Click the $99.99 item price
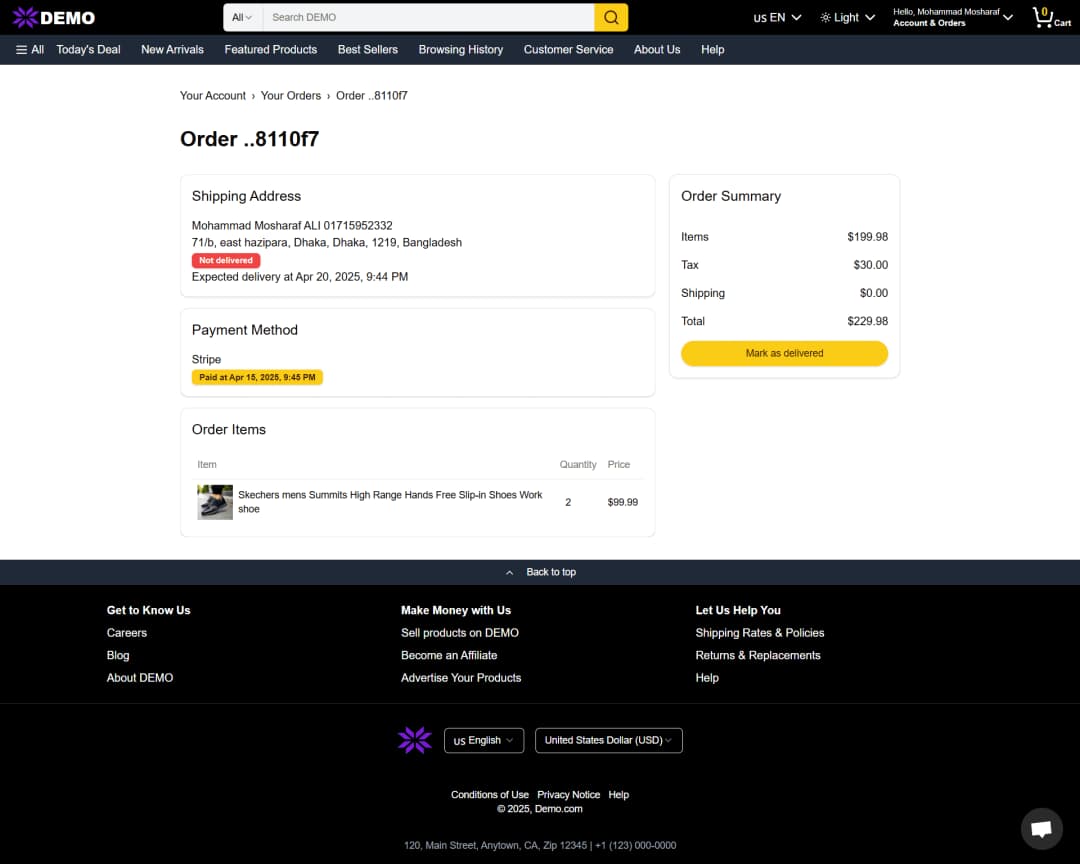 (x=623, y=502)
